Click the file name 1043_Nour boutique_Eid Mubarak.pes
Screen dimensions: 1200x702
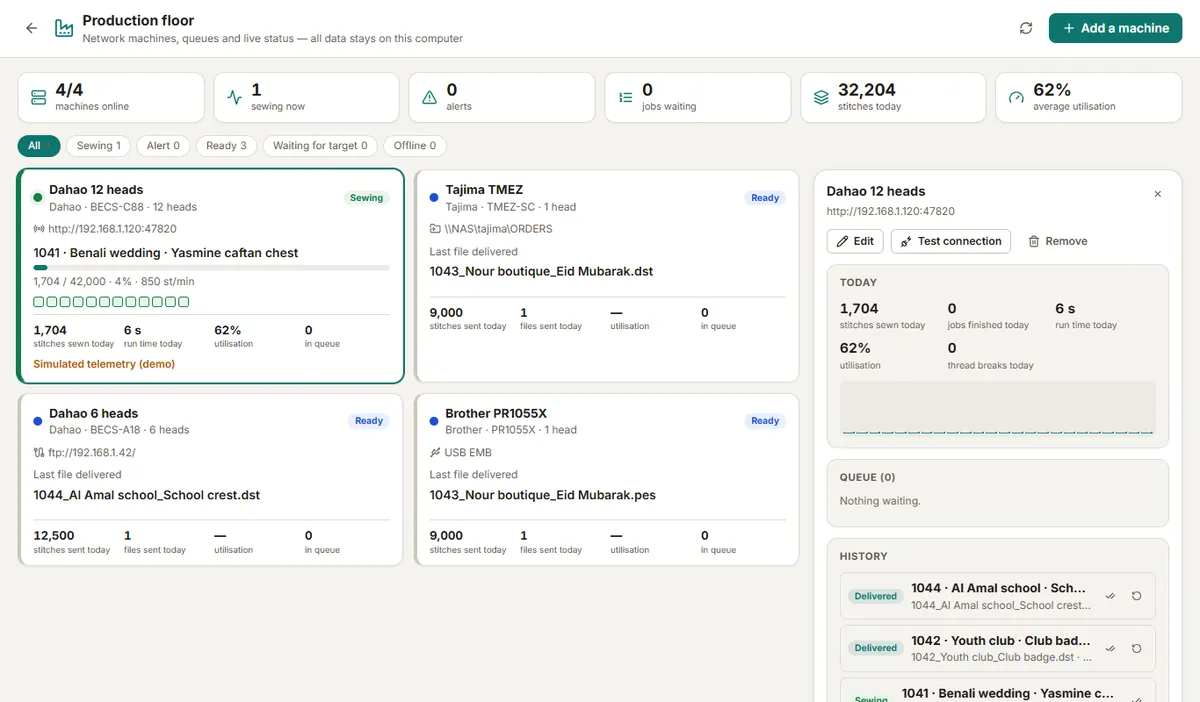(x=543, y=495)
